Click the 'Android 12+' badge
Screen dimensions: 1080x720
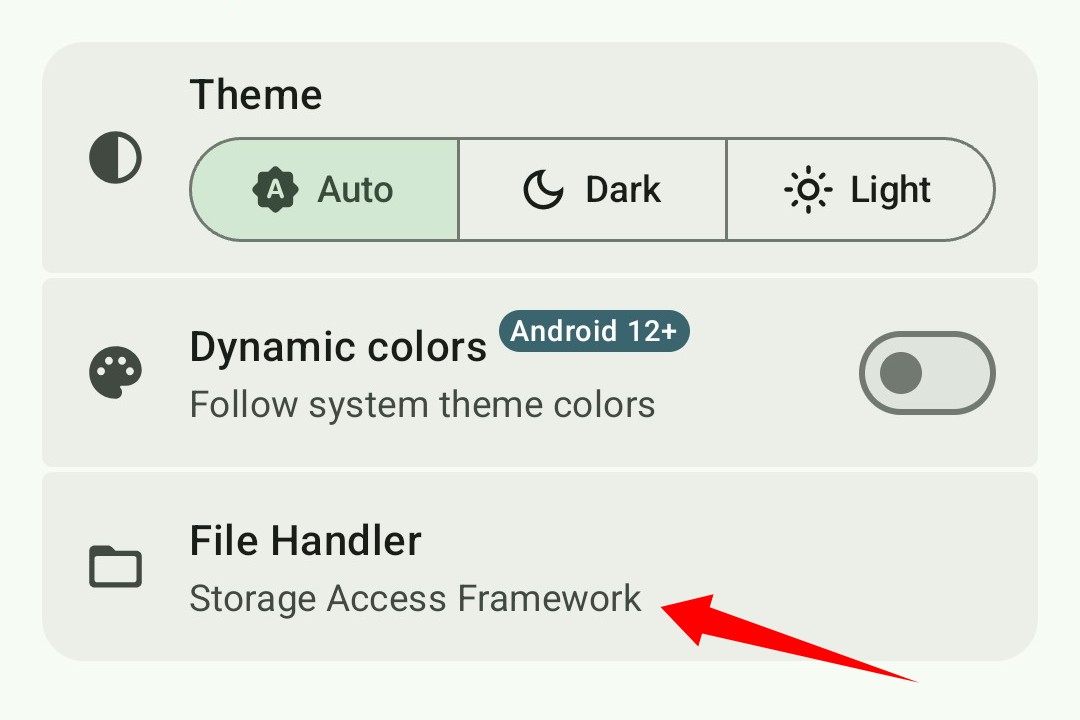point(594,331)
